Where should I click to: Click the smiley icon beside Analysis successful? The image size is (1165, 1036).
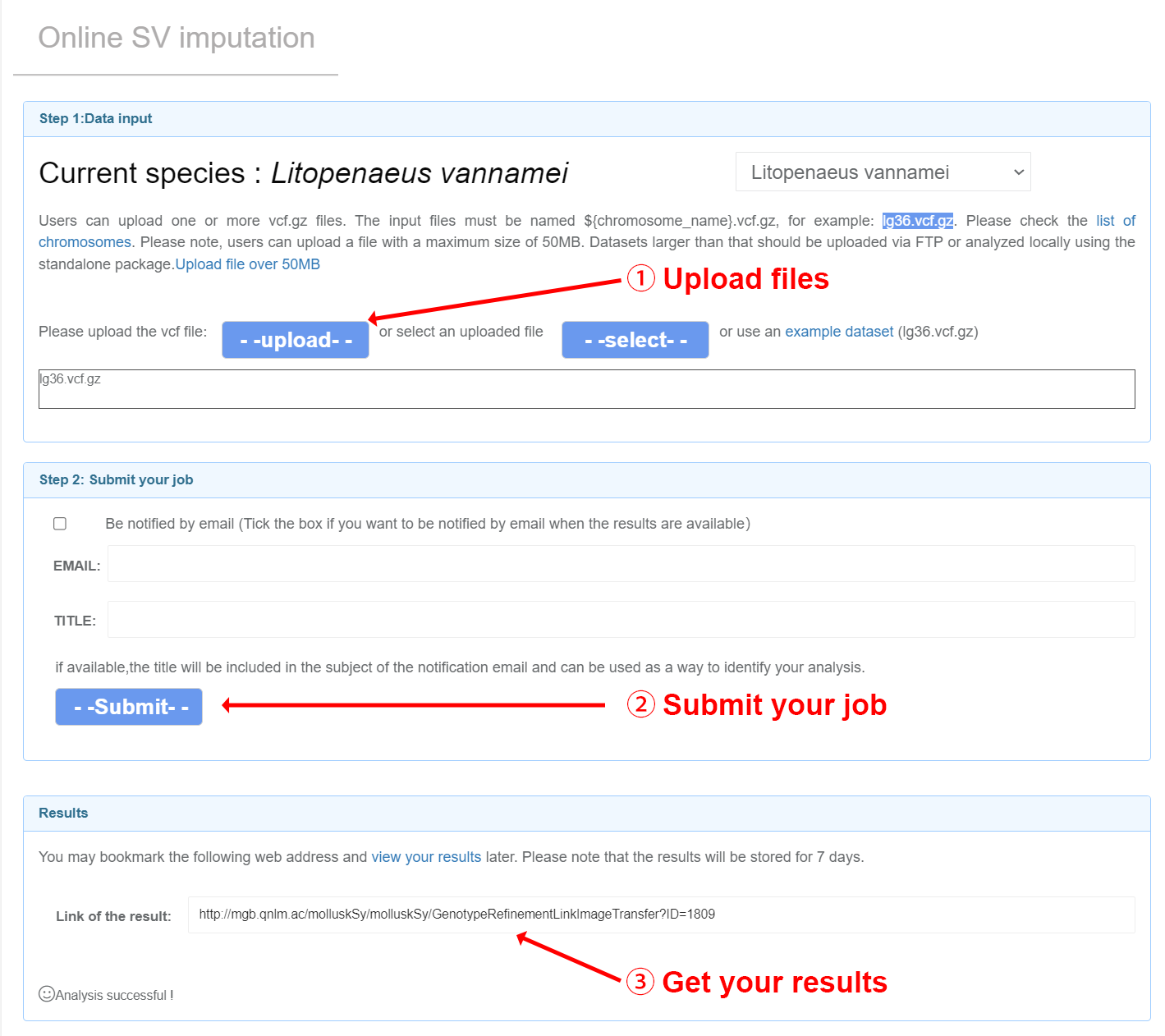(x=47, y=994)
